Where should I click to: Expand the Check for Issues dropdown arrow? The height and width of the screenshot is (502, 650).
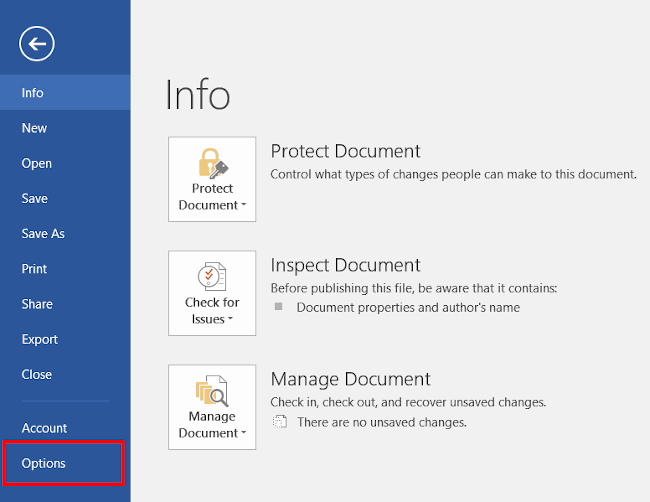[x=231, y=320]
